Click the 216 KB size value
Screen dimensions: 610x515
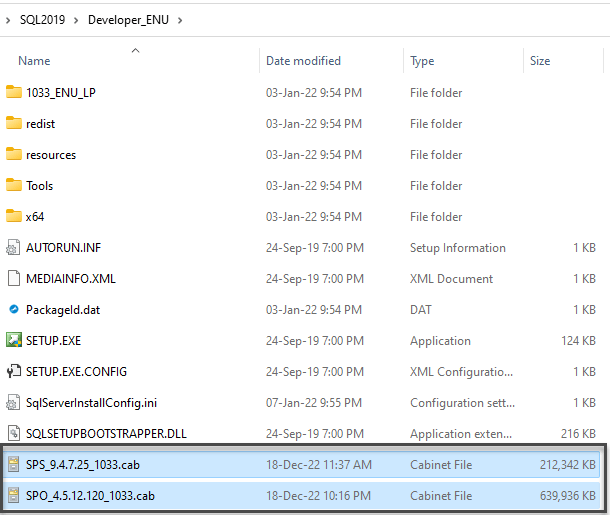(x=578, y=434)
